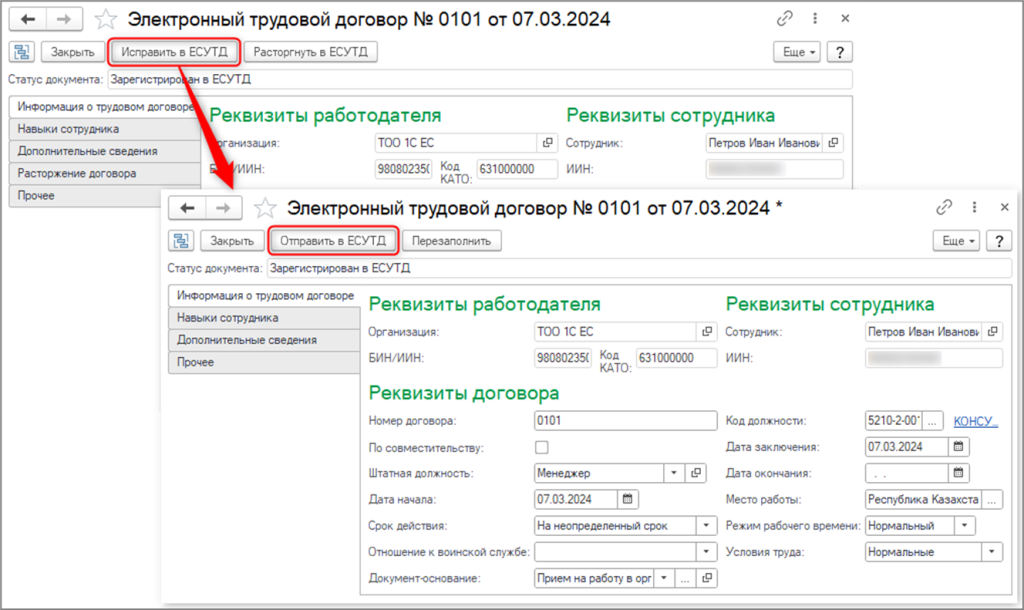Expand the Срок действия dropdown
Viewport: 1024px width, 610px height.
(707, 525)
